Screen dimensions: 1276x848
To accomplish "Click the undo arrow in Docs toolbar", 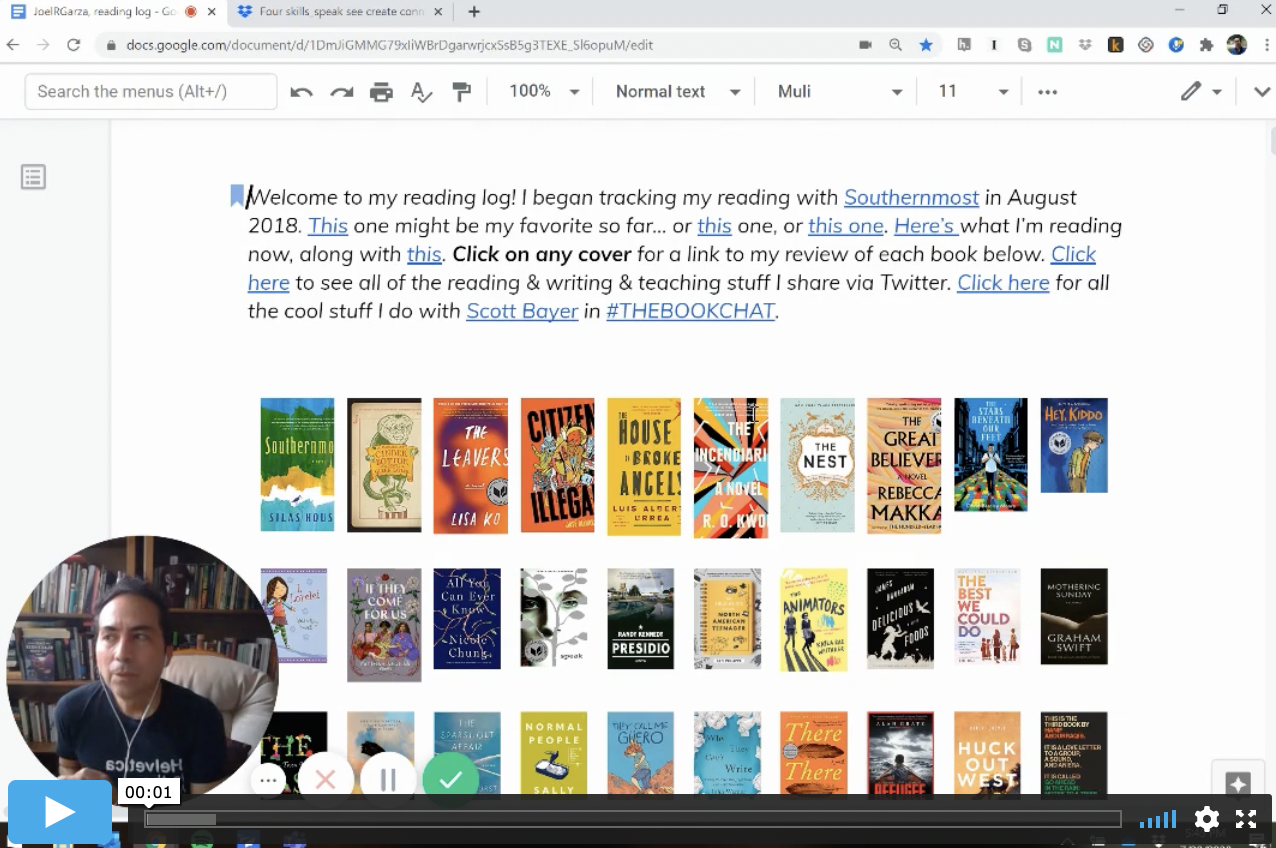I will (x=301, y=92).
